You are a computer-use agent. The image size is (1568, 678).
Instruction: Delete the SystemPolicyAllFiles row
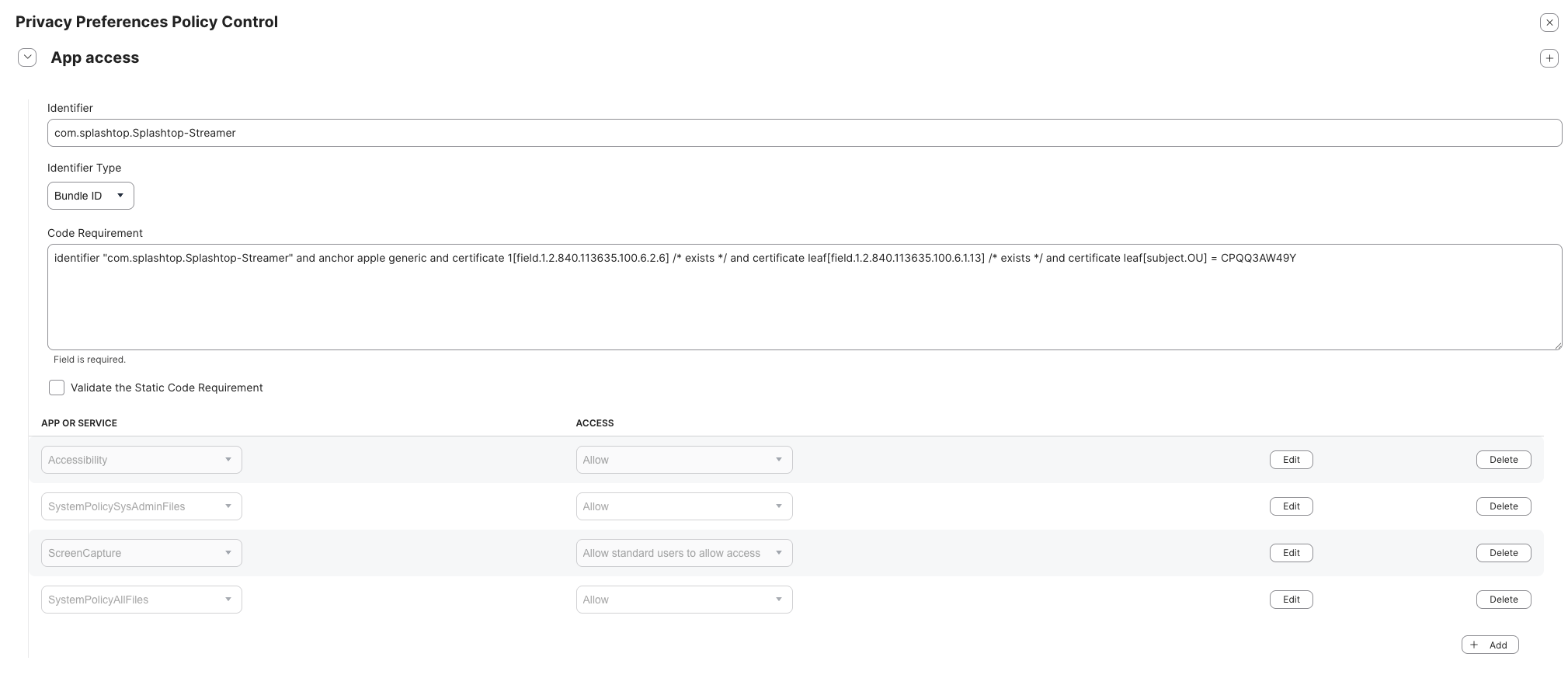pyautogui.click(x=1503, y=600)
